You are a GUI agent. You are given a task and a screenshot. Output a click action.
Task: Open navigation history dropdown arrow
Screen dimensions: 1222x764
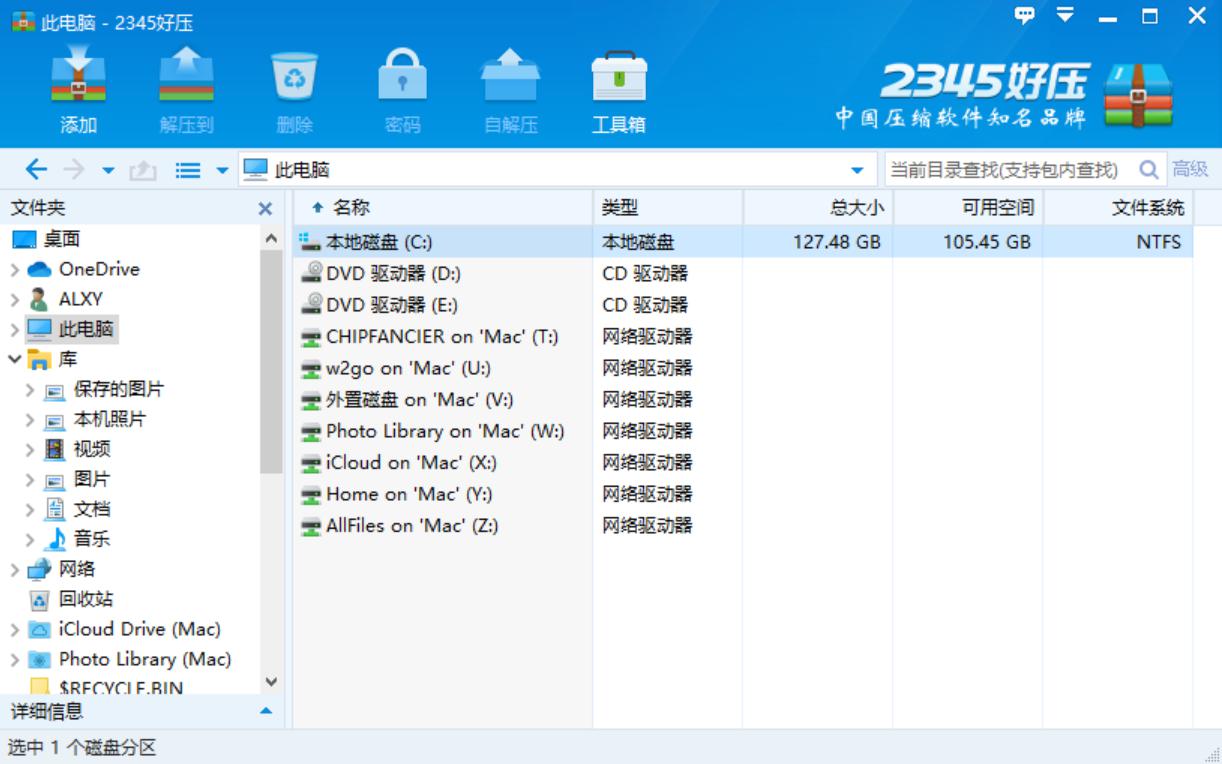pos(108,171)
